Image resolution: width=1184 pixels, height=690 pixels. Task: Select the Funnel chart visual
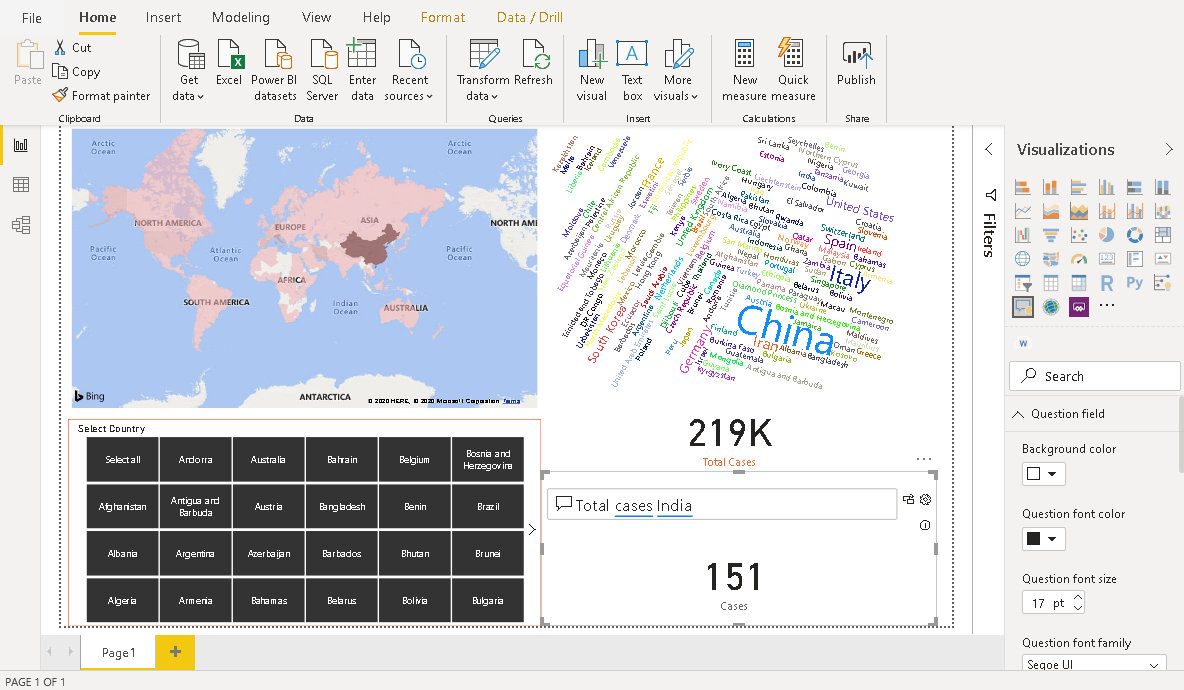(1050, 235)
